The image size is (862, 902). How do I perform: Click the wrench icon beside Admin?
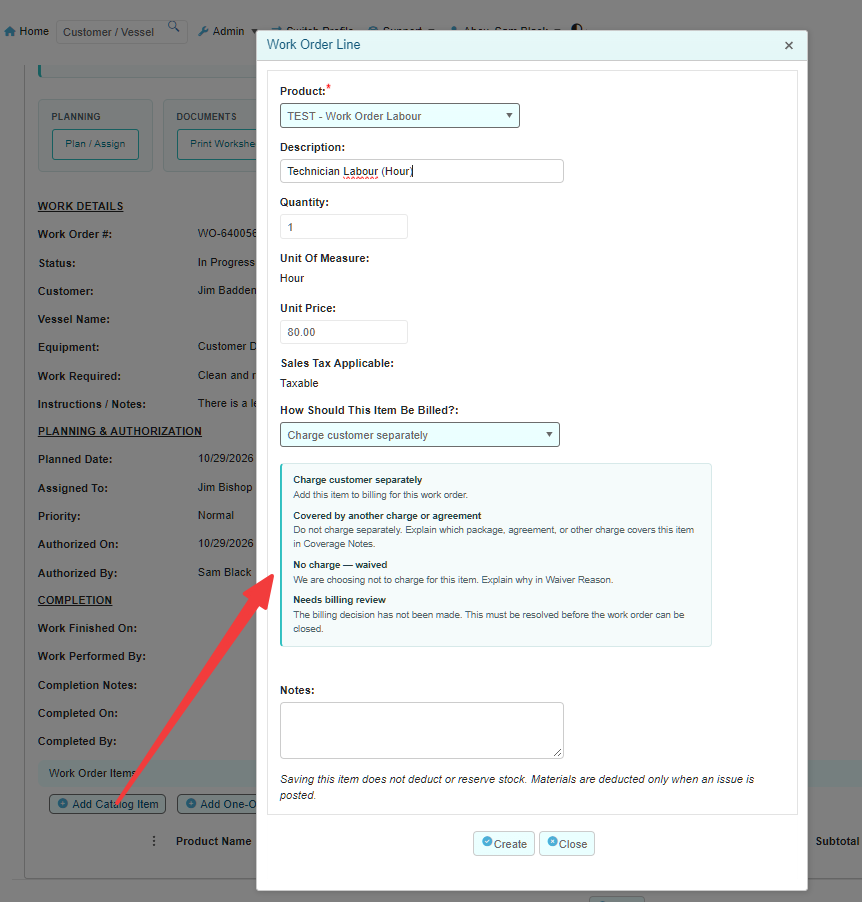tap(203, 32)
